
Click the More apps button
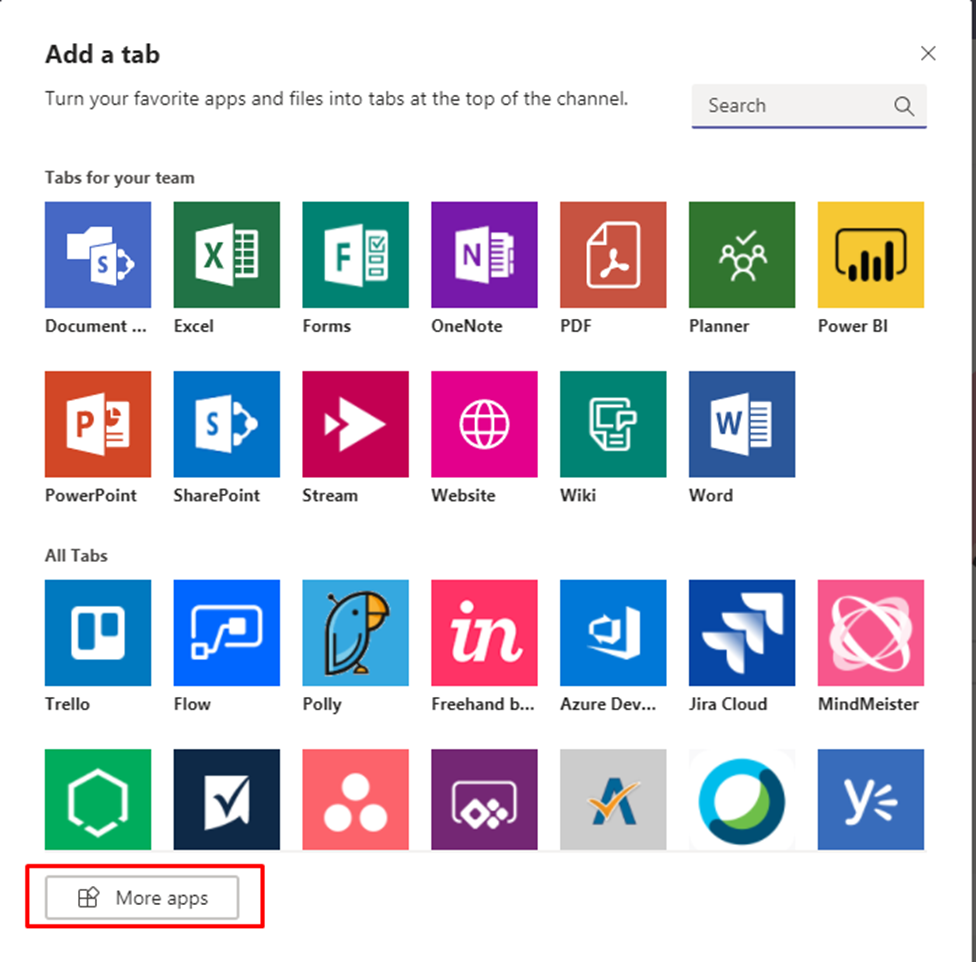tap(142, 897)
